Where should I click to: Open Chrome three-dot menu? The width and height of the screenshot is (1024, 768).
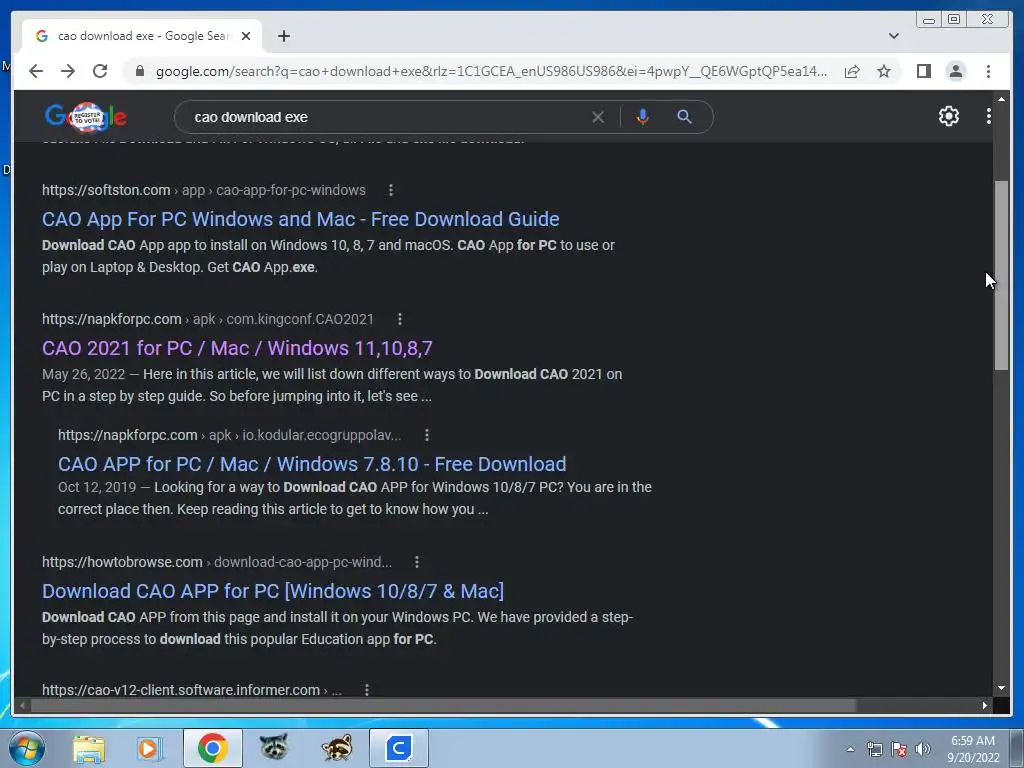coord(988,71)
